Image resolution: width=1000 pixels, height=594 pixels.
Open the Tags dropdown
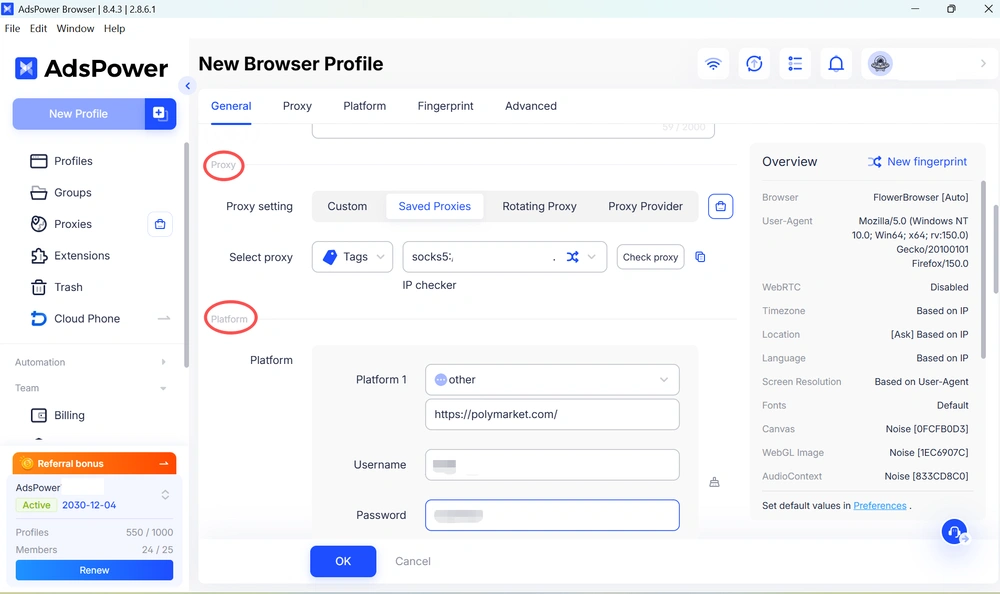352,256
